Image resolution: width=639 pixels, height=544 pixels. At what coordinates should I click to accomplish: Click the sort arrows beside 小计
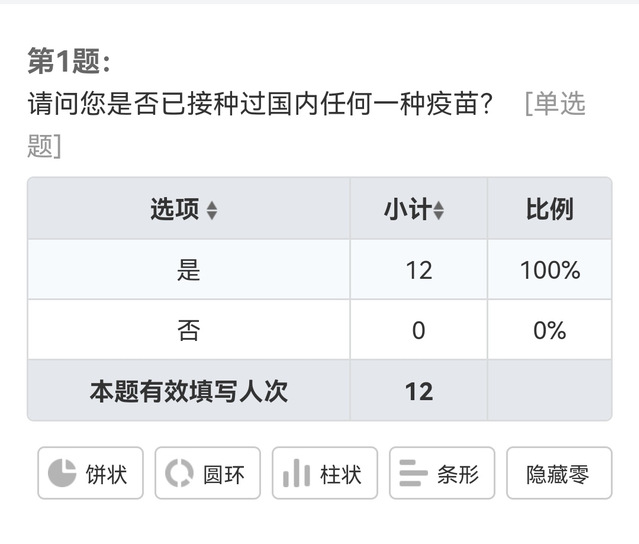pyautogui.click(x=439, y=210)
